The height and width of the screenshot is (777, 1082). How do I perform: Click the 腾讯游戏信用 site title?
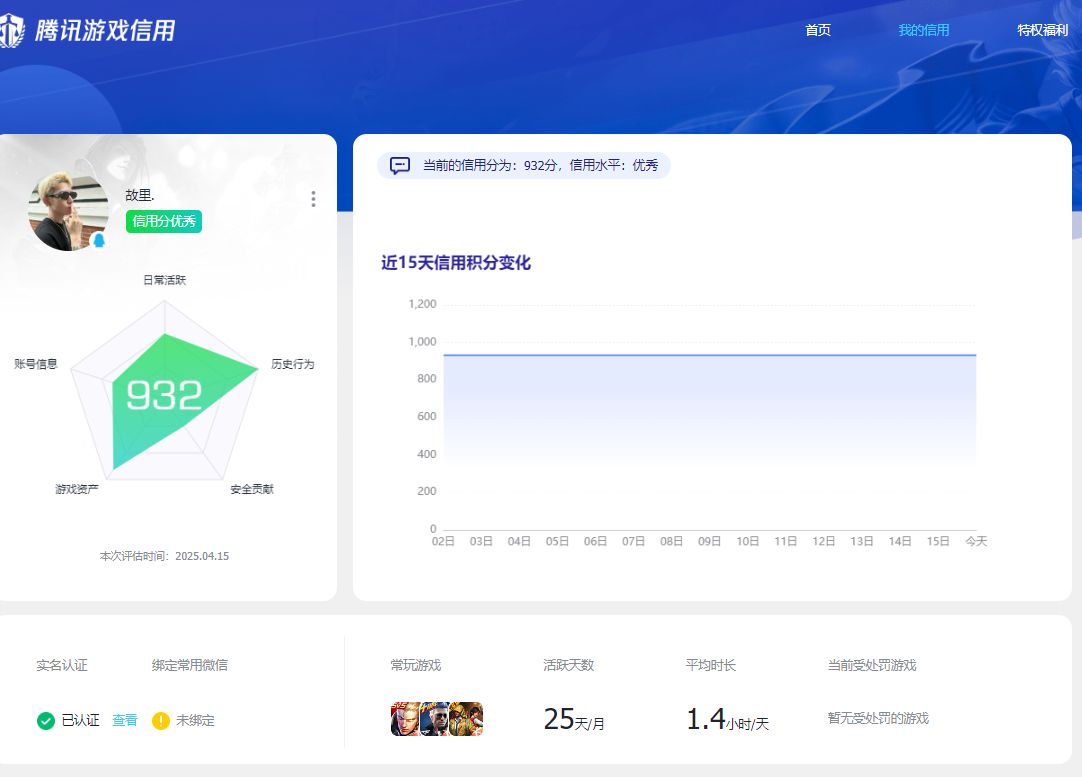[x=105, y=30]
